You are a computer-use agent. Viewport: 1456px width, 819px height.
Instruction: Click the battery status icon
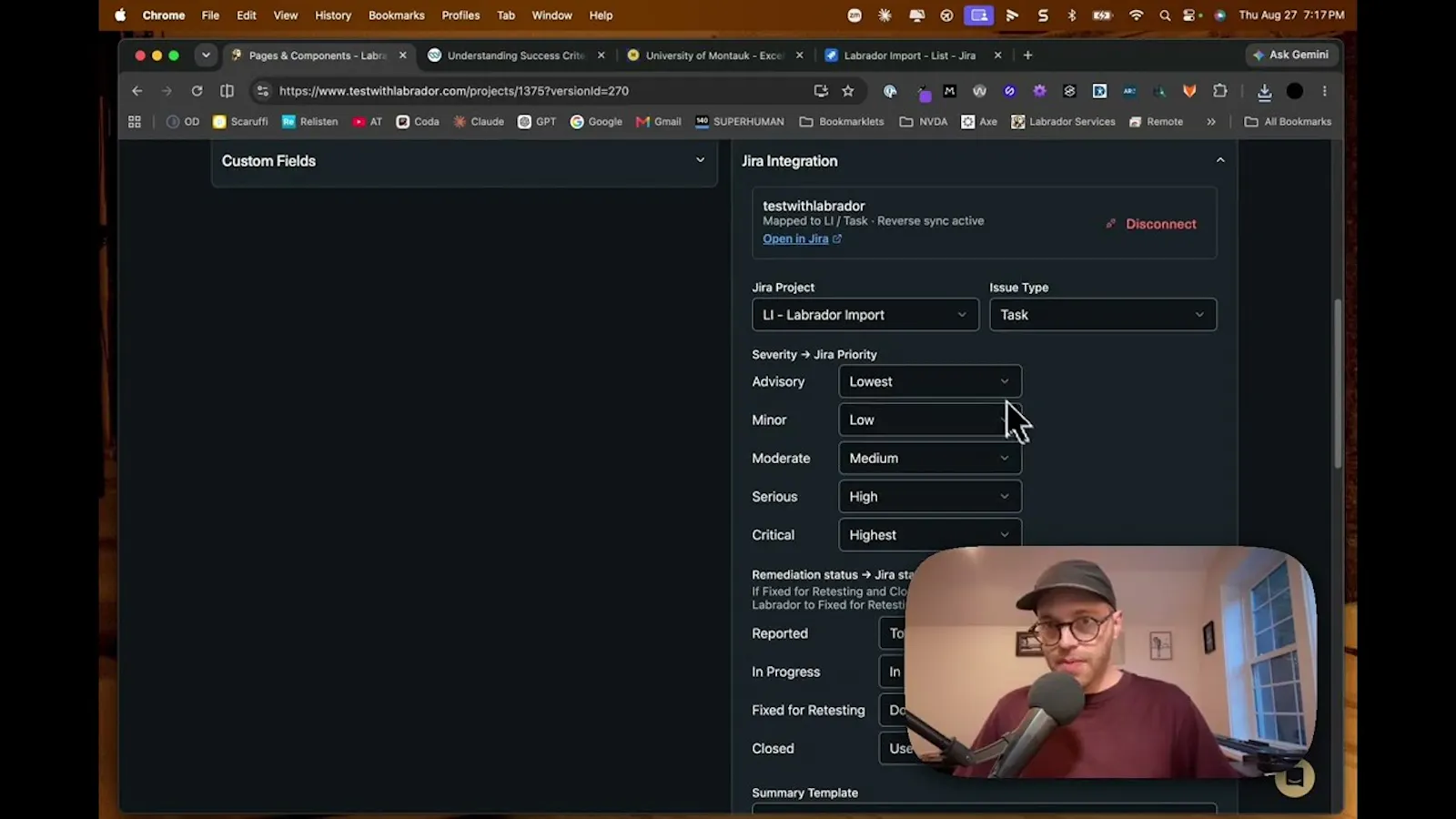pos(1102,15)
